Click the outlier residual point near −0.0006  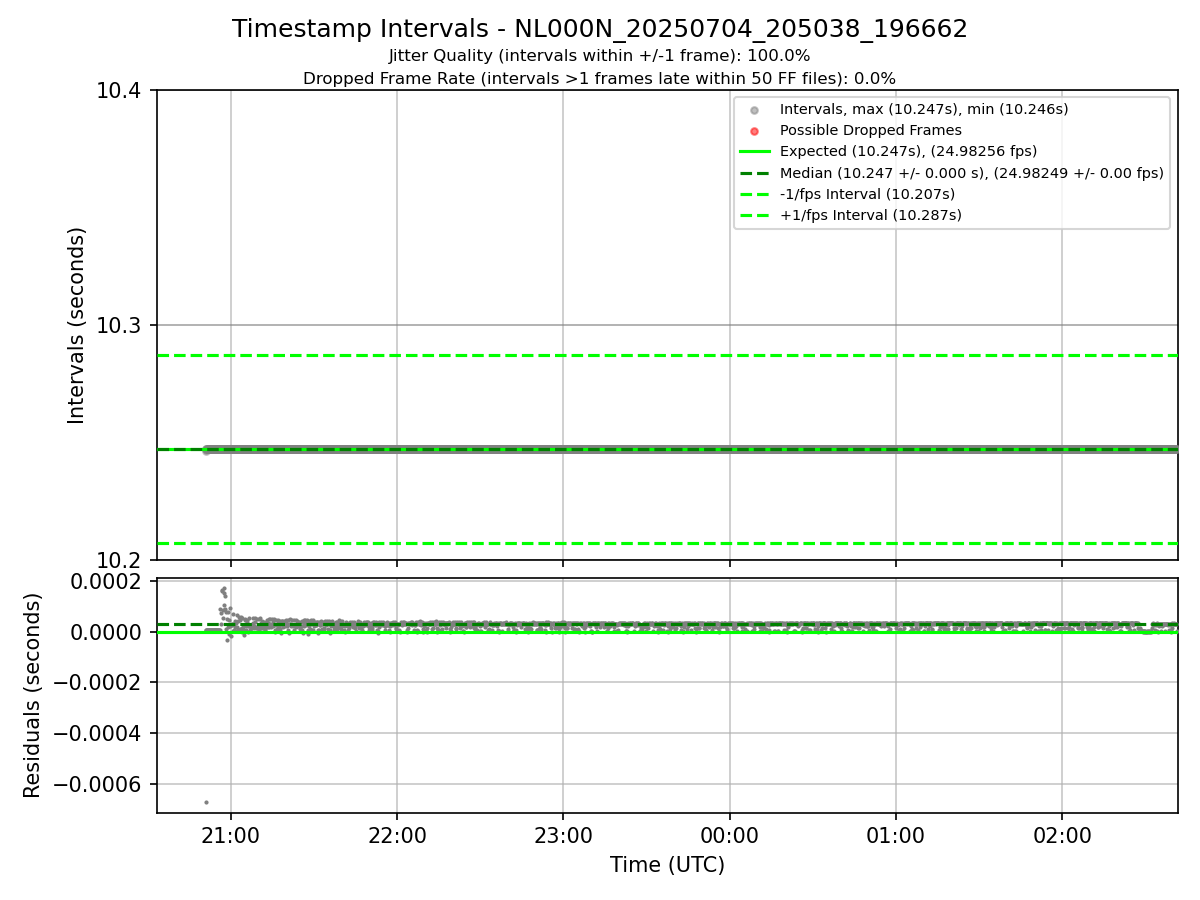[x=206, y=802]
